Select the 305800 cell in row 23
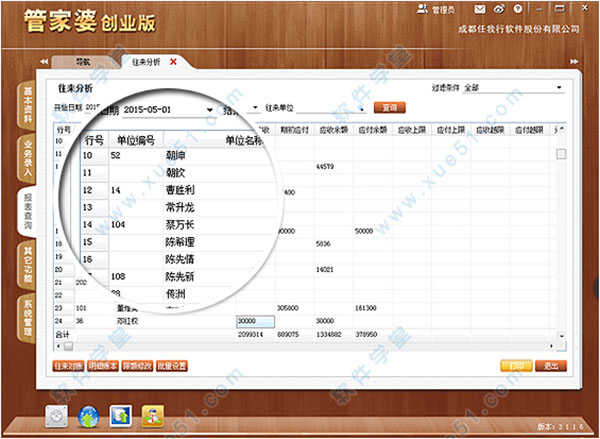The image size is (600, 439). click(294, 308)
